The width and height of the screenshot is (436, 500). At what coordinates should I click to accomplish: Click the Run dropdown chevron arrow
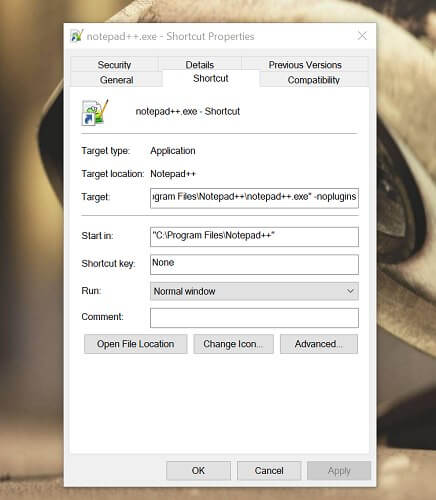click(x=350, y=291)
